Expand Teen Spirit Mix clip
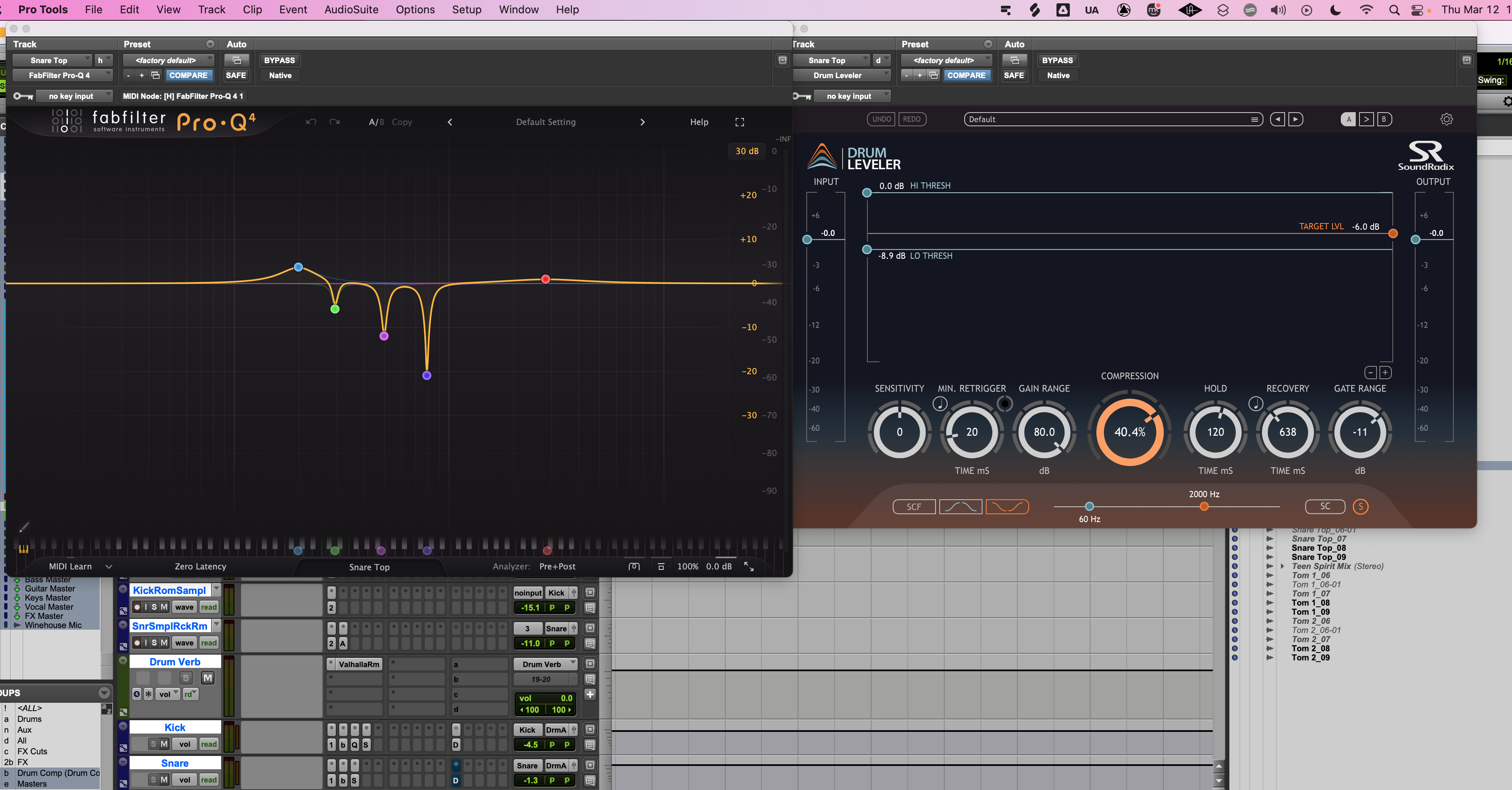 (x=1283, y=566)
